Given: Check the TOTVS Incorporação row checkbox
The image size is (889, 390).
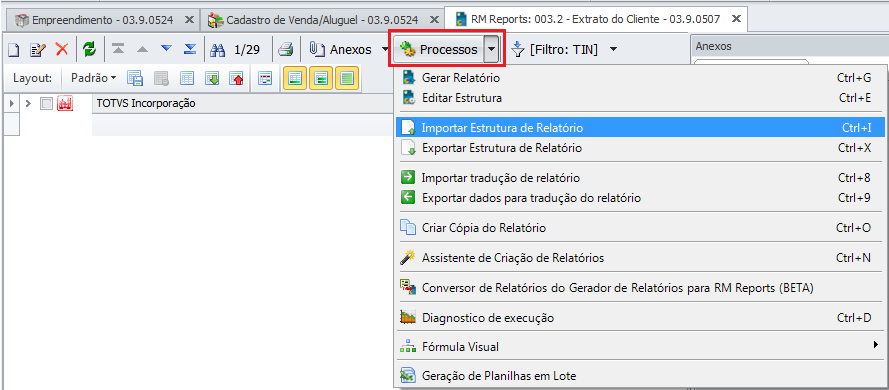Looking at the screenshot, I should 46,104.
